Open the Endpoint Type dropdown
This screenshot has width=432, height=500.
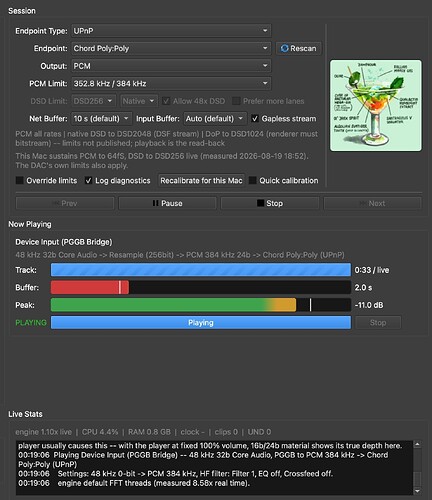pos(171,31)
